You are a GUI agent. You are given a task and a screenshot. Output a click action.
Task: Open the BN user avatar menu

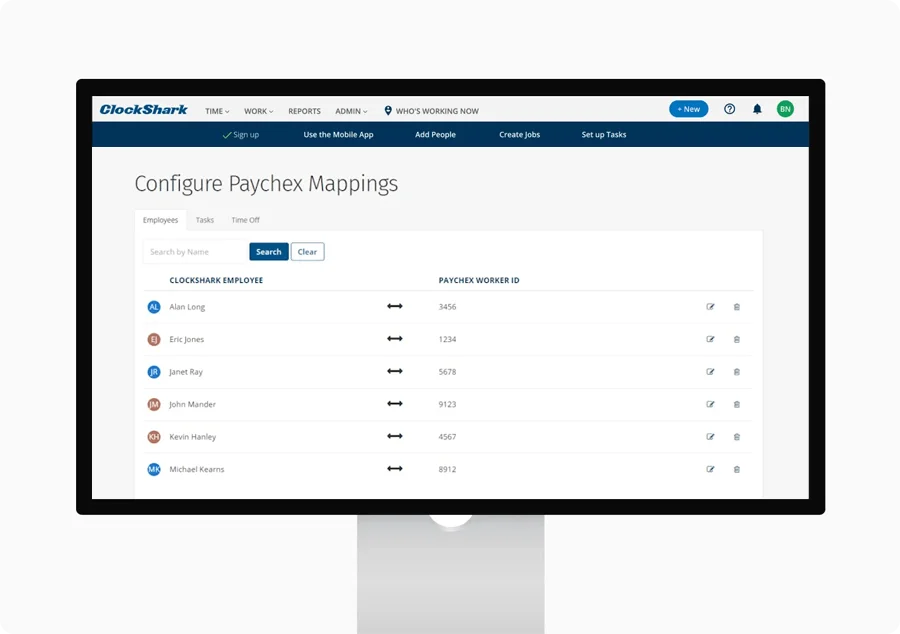coord(785,109)
